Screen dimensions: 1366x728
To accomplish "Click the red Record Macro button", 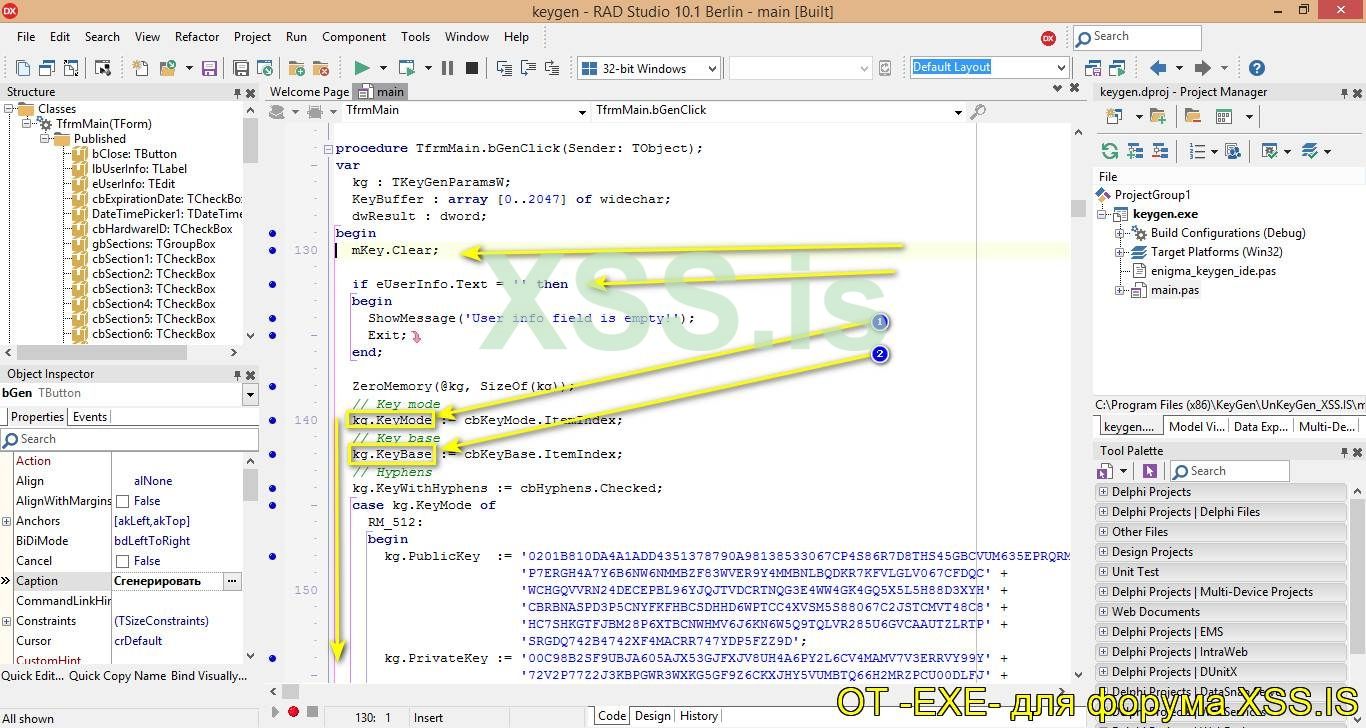I will [x=293, y=712].
